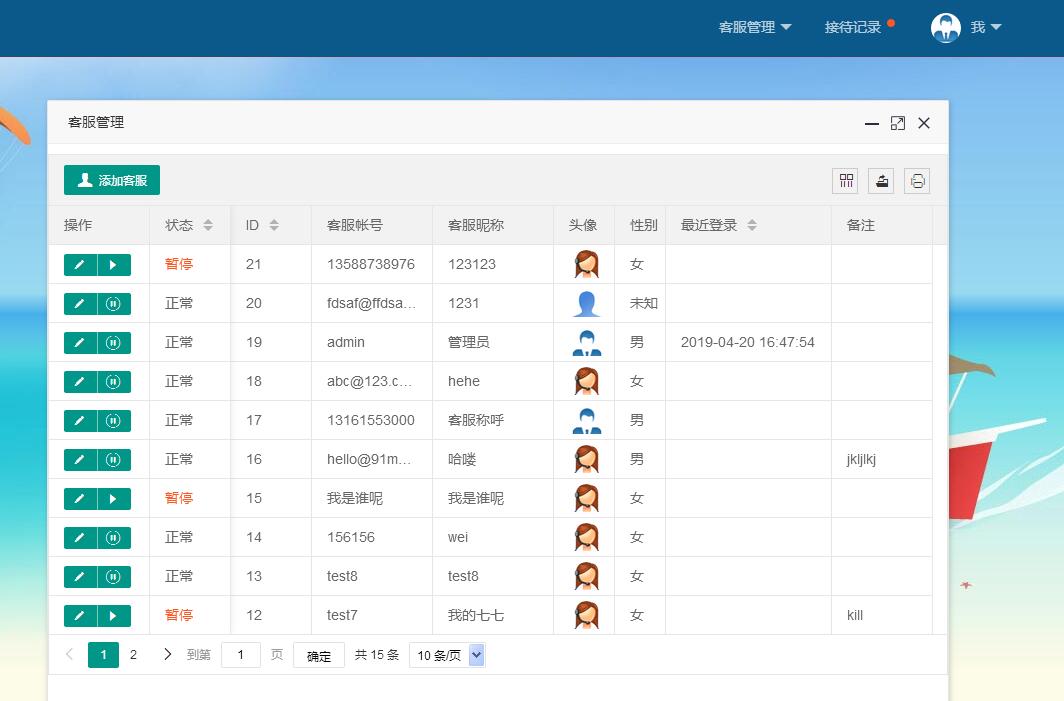Click edit pencil for ID 21 row
Viewport: 1064px width, 701px height.
tap(80, 265)
